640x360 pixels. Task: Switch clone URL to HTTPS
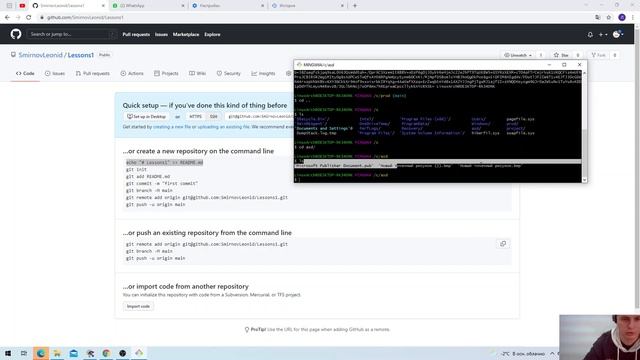195,117
